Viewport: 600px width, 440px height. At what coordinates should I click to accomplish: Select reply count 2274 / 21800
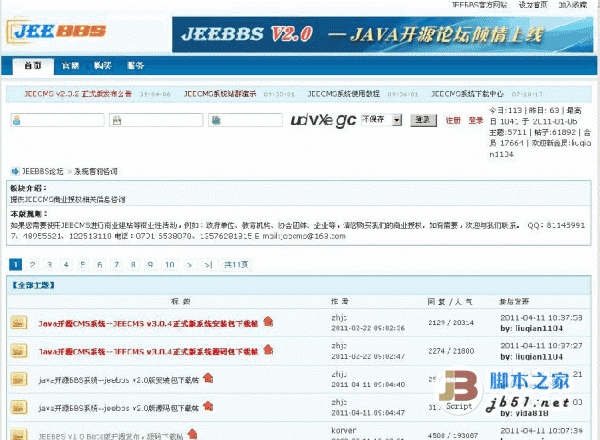(451, 351)
